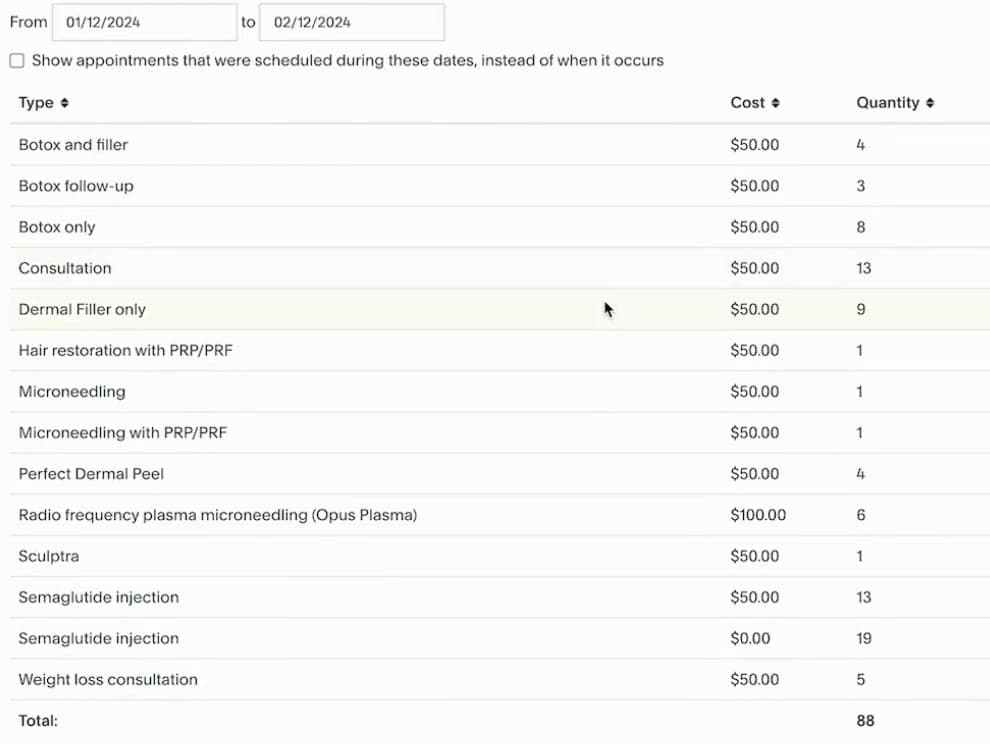The width and height of the screenshot is (990, 744).
Task: Select Radio frequency plasma microneedling row
Action: 499,515
